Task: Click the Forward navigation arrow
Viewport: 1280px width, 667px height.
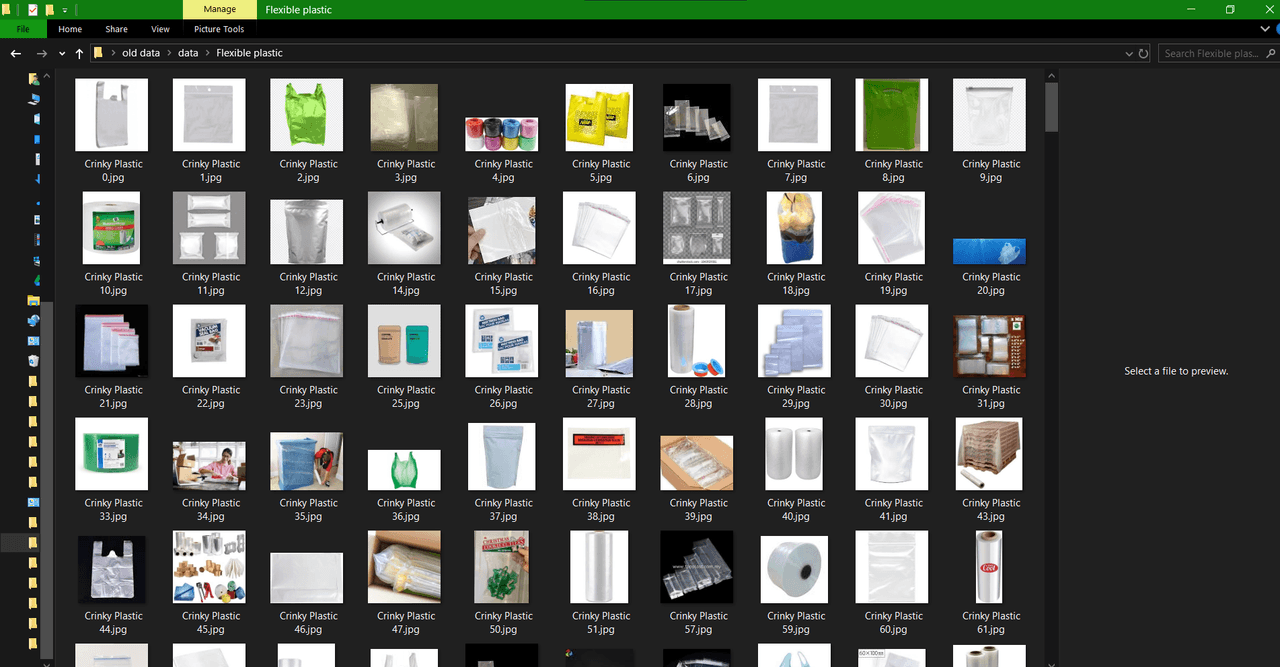Action: point(41,53)
